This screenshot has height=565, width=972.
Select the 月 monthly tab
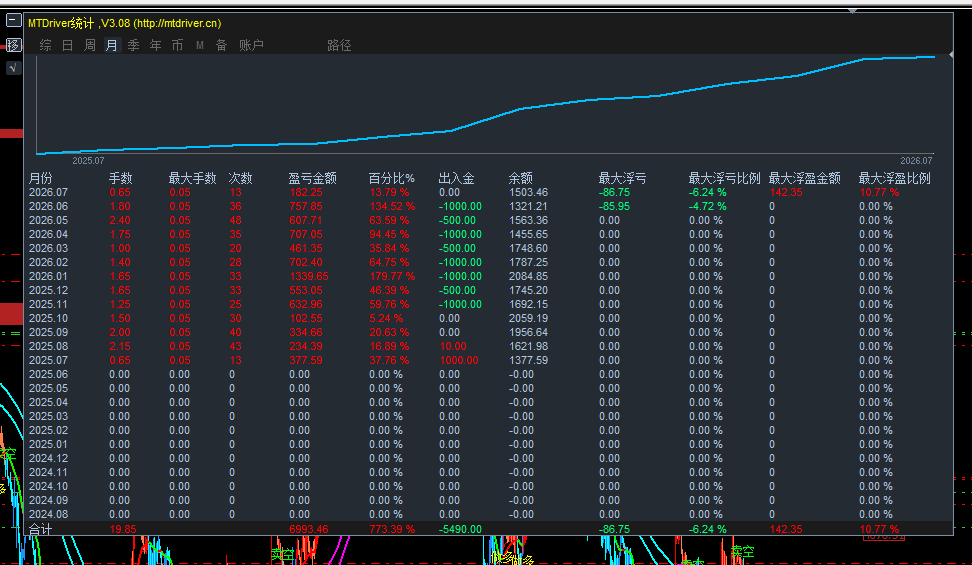(112, 45)
